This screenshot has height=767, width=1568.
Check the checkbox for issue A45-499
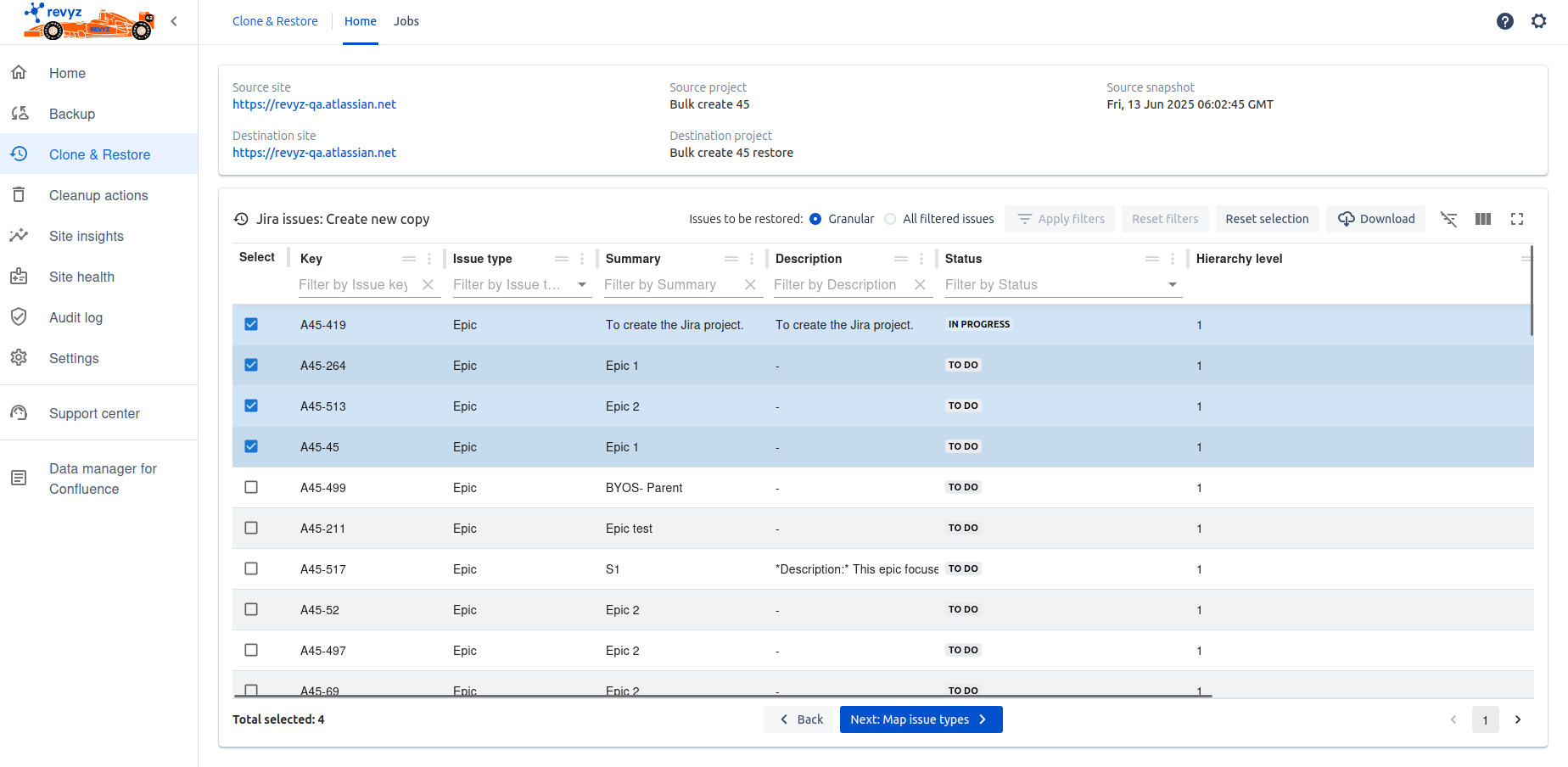[x=251, y=487]
